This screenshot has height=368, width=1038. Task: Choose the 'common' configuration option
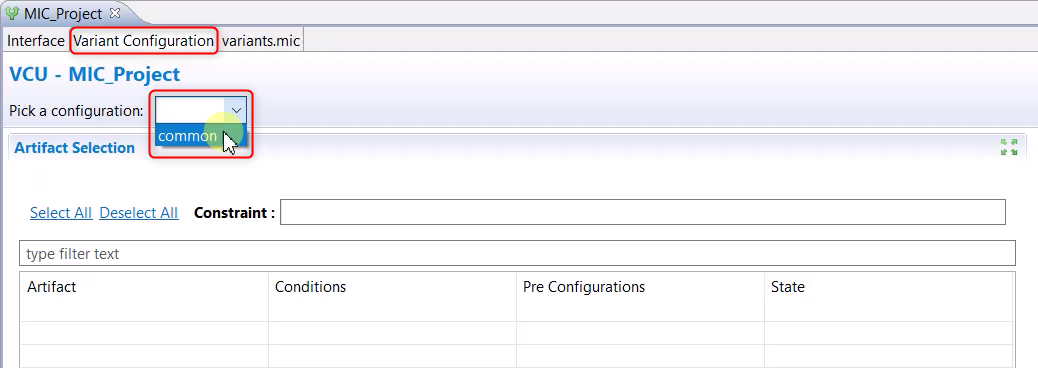click(201, 136)
